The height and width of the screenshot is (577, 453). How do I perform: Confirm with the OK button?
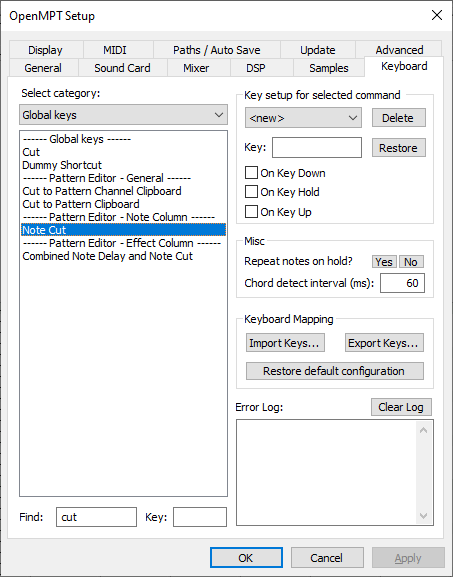246,558
